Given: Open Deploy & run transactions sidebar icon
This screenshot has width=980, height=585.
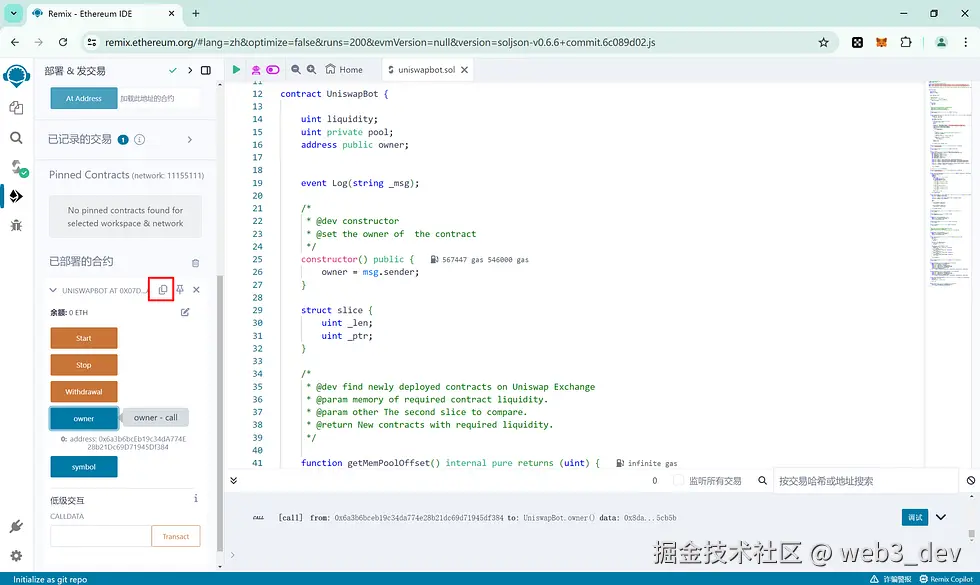Looking at the screenshot, I should click(16, 196).
